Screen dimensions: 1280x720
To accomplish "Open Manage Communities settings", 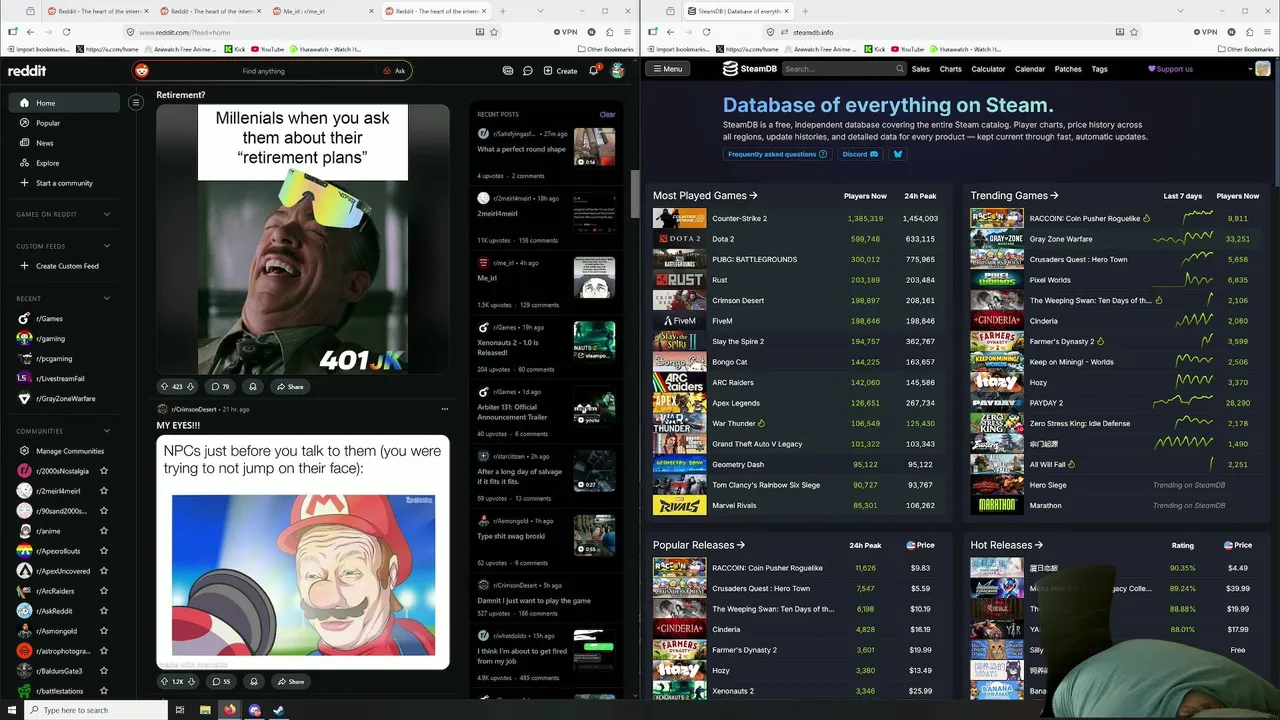I will point(64,451).
